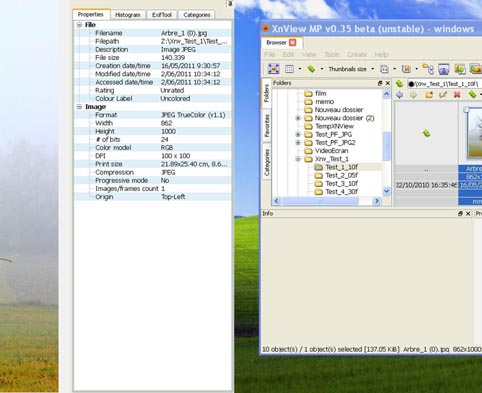Select the TempXNView folder
Screen dimensions: 482x393
[334, 126]
